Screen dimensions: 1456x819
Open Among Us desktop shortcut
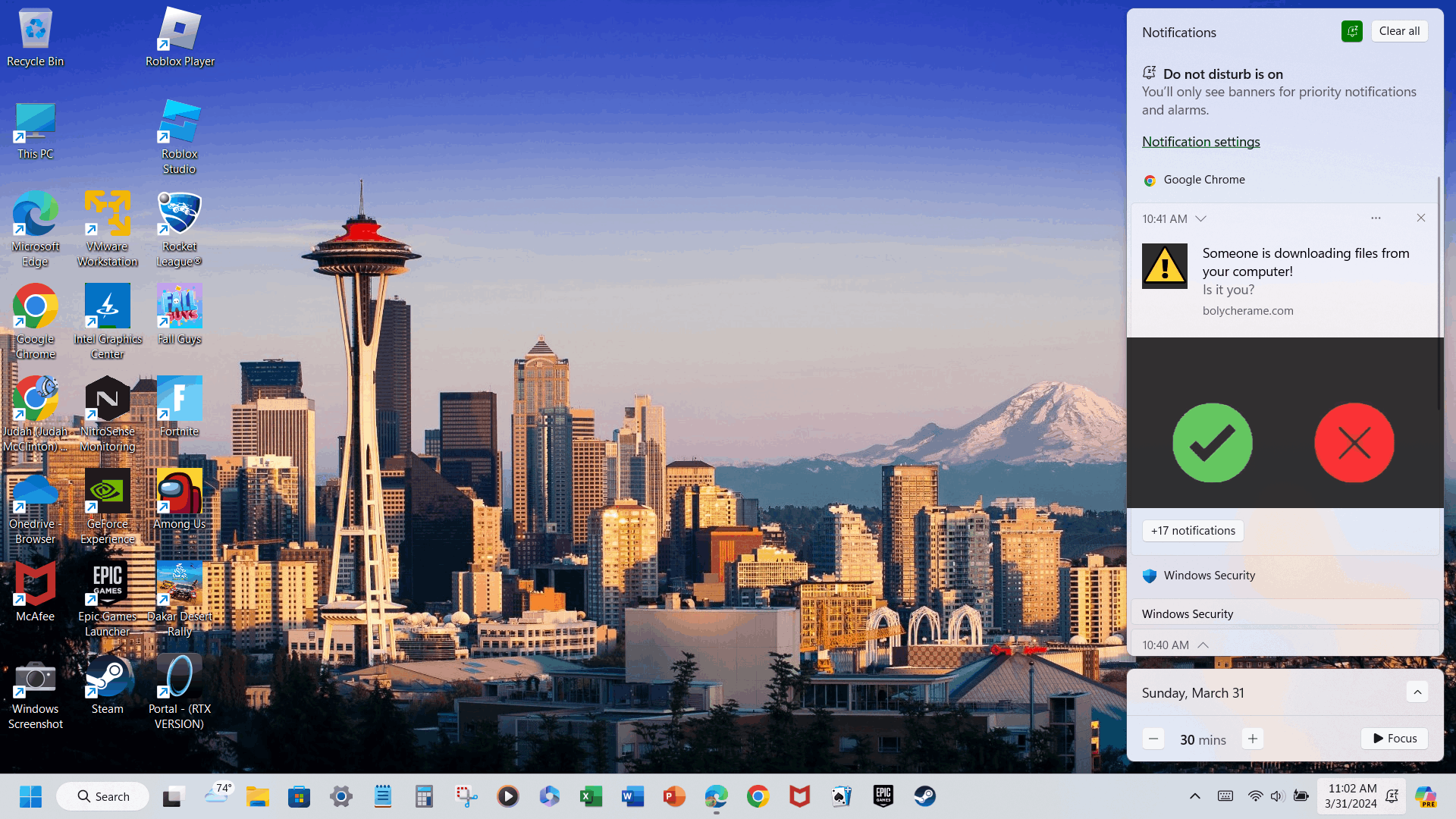coord(179,492)
